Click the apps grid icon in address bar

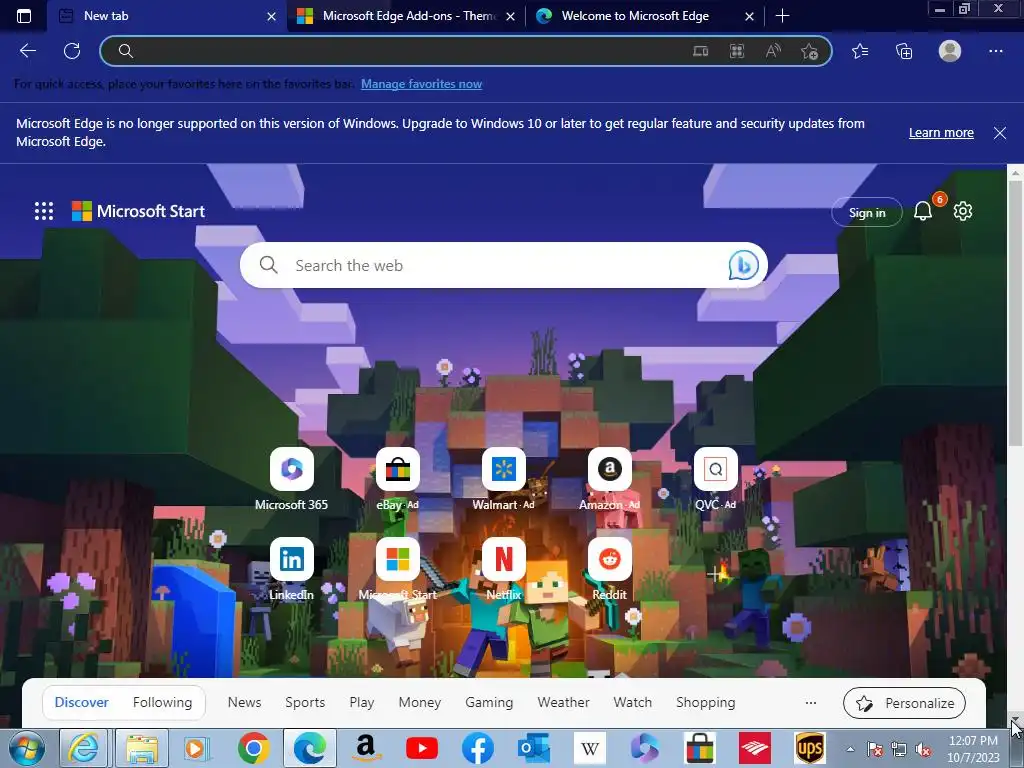pos(737,51)
